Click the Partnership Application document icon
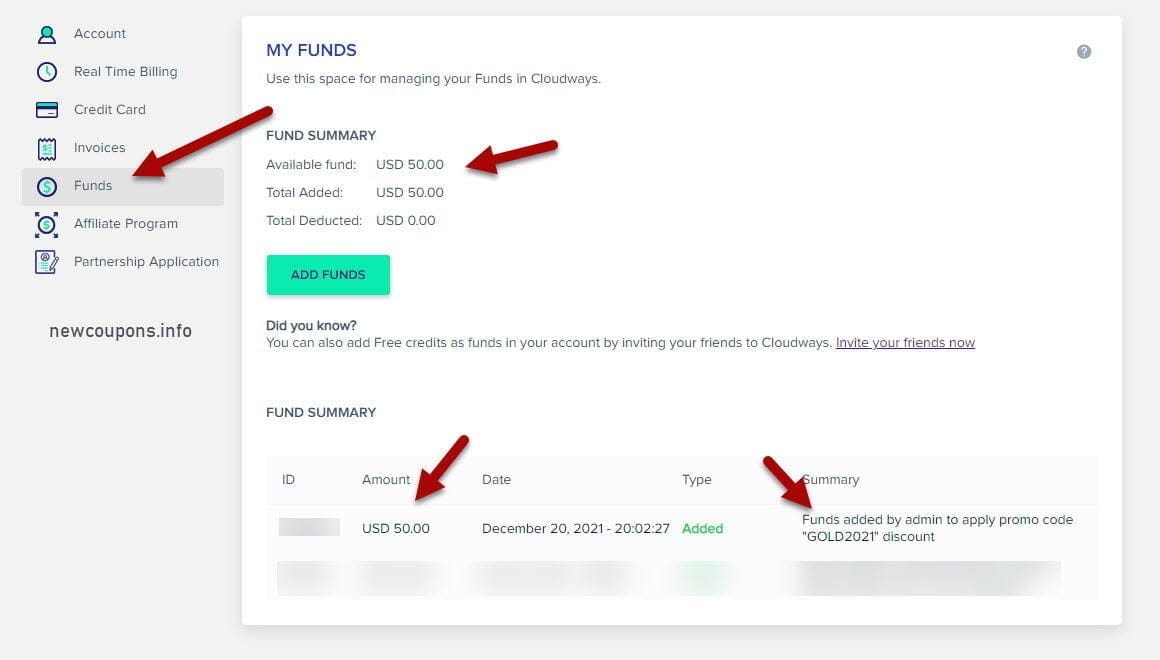Image resolution: width=1160 pixels, height=660 pixels. 48,261
